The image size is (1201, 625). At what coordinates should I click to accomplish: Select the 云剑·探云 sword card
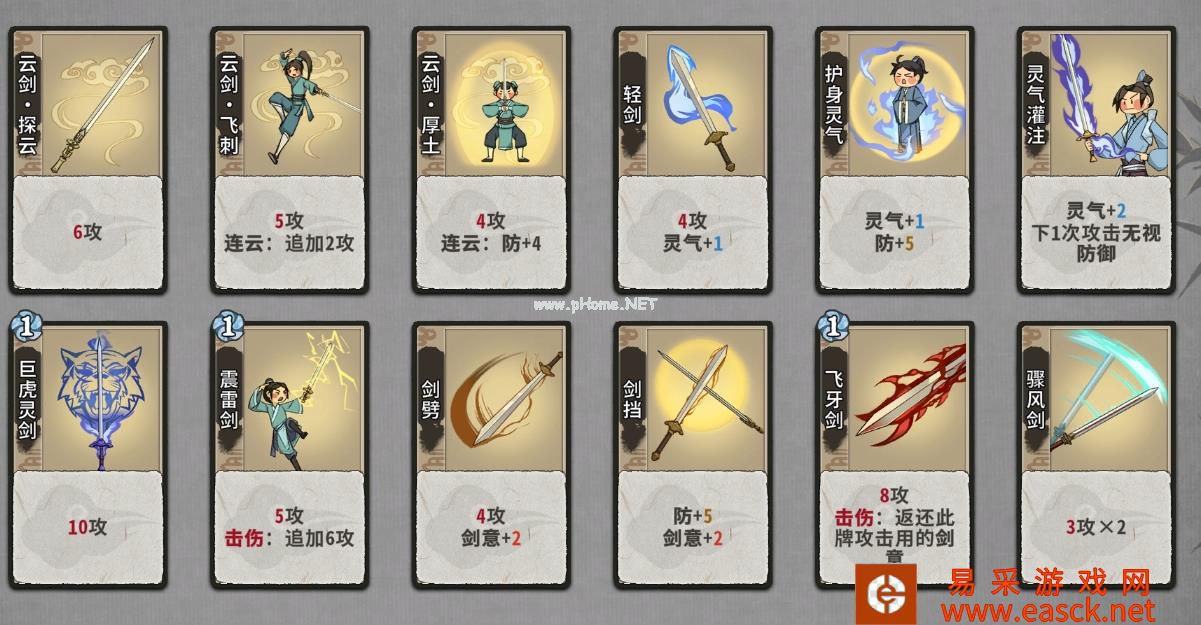[88, 159]
